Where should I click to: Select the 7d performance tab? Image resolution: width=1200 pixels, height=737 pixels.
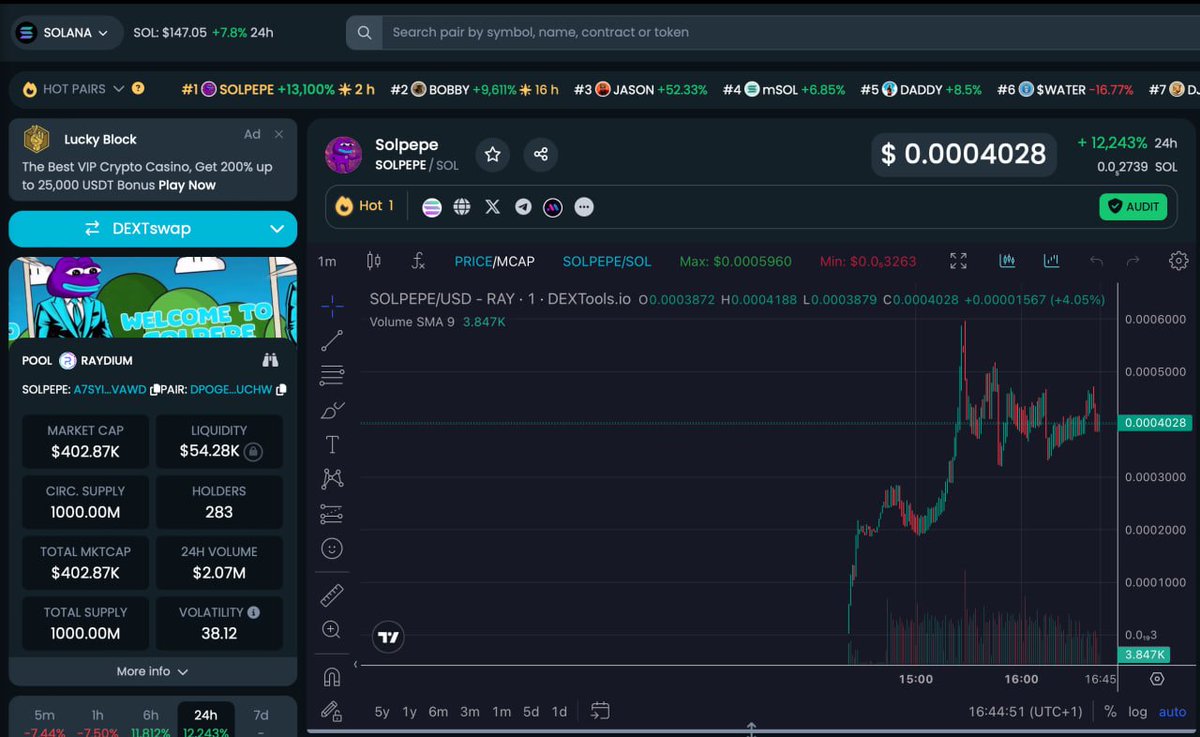[261, 722]
